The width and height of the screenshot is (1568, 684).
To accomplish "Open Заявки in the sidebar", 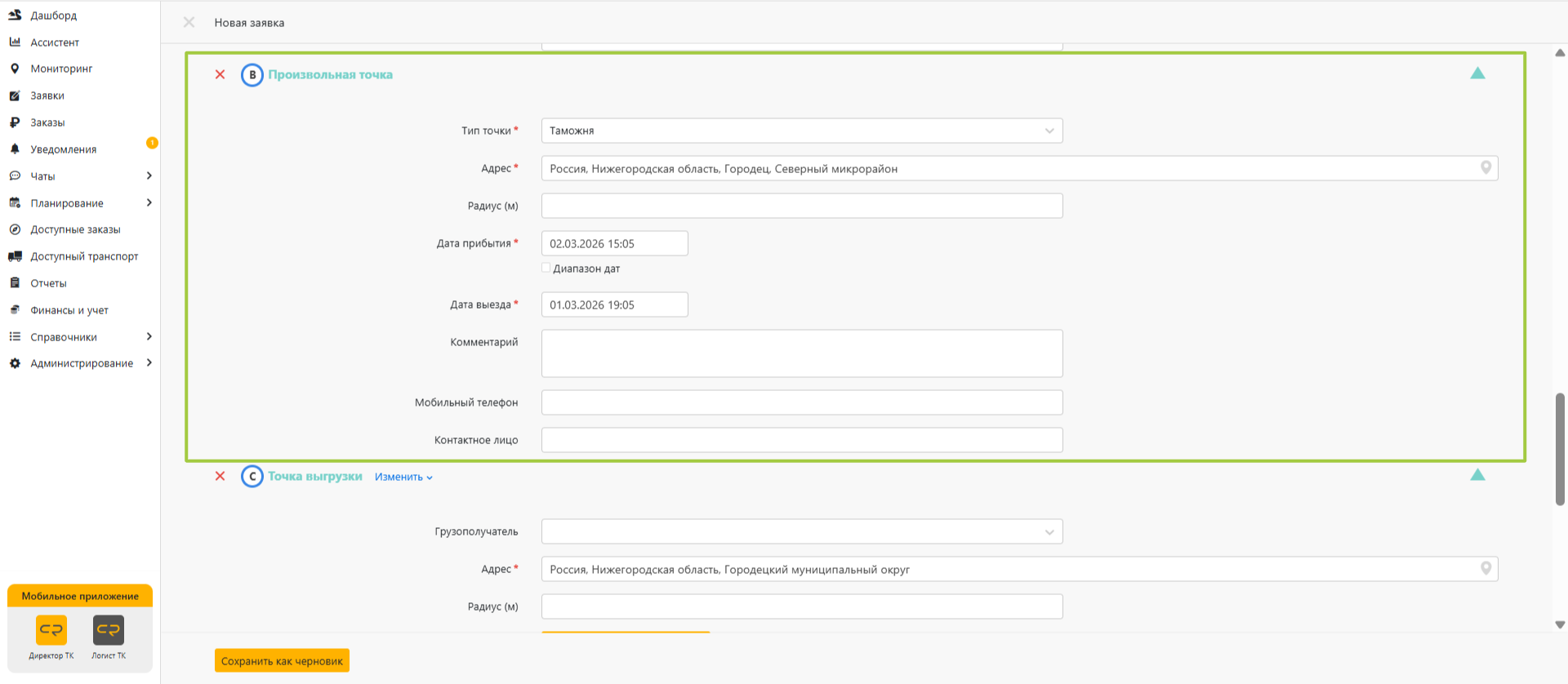I will tap(47, 95).
